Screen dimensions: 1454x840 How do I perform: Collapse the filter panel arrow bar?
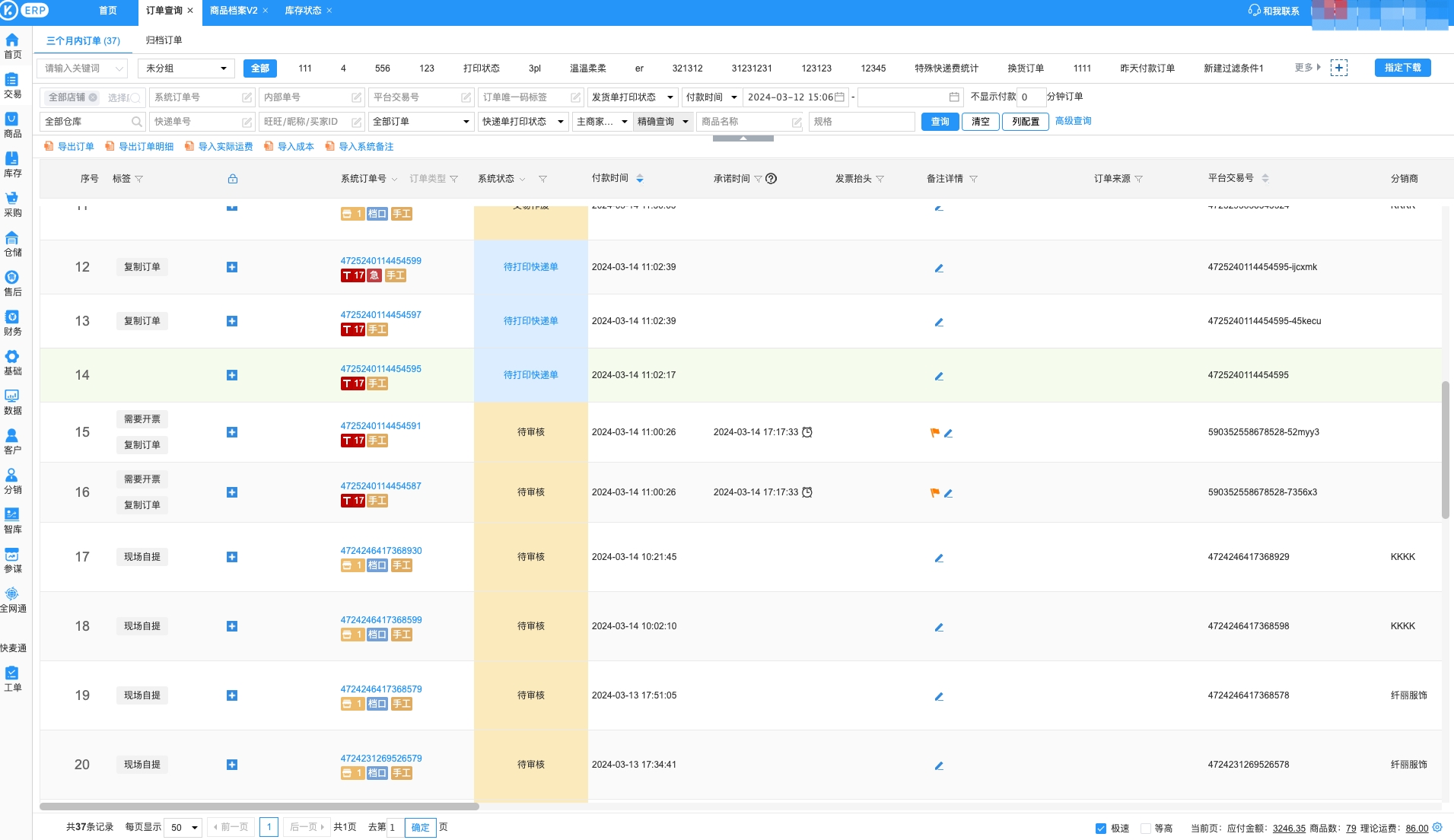point(743,138)
